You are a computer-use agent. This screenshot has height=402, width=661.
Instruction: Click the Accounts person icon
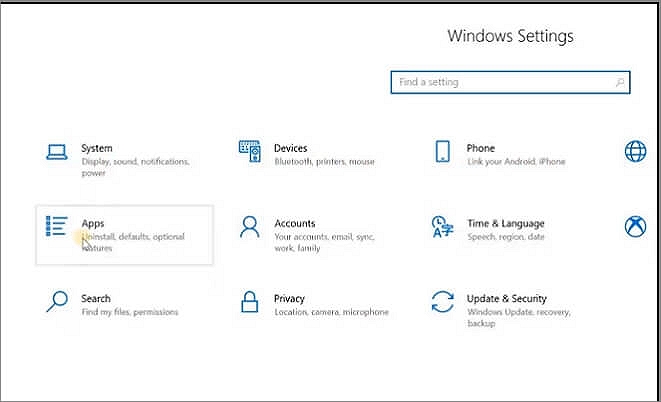pos(249,227)
